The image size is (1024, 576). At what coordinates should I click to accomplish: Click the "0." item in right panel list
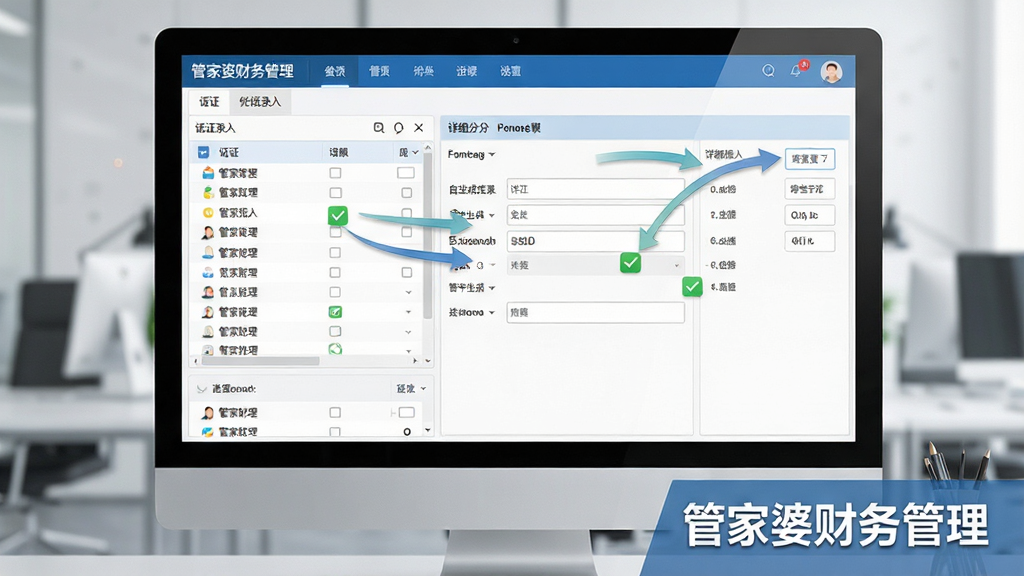[723, 189]
